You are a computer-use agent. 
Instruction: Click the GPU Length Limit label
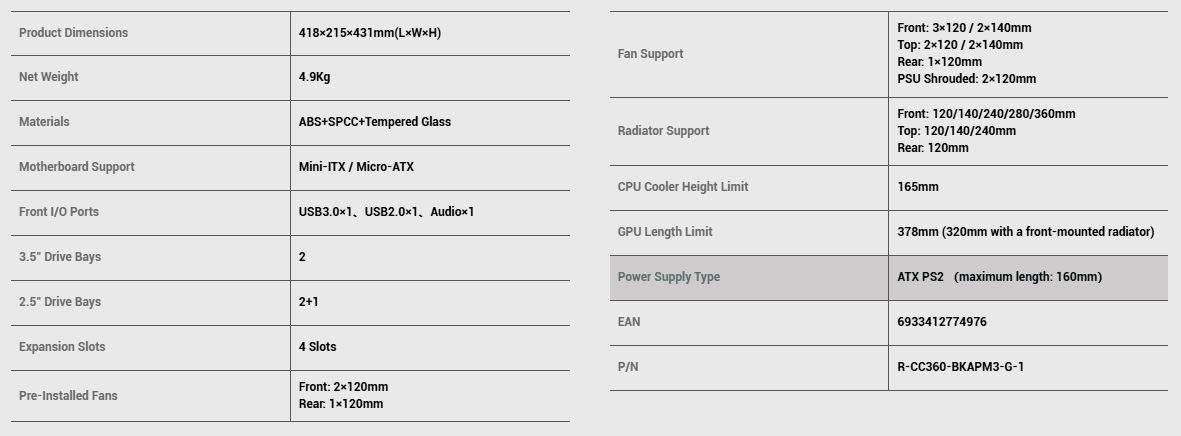pyautogui.click(x=665, y=232)
